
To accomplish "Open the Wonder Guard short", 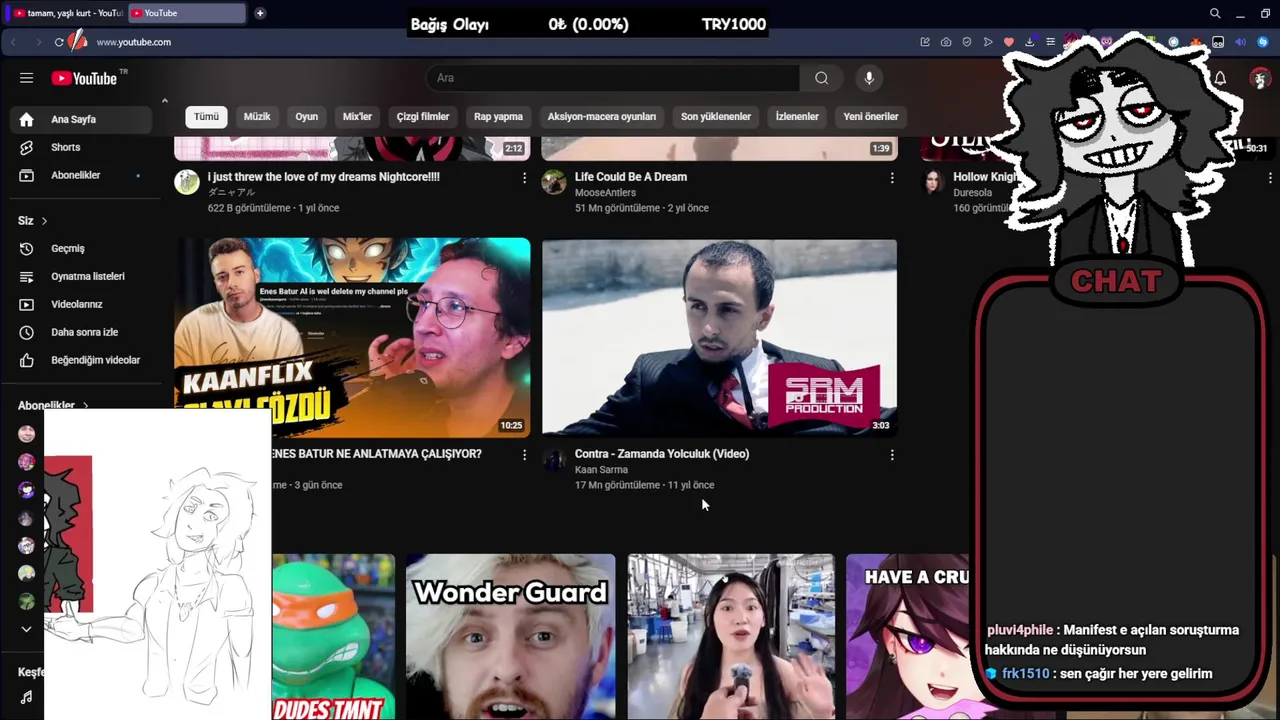I will click(x=510, y=637).
